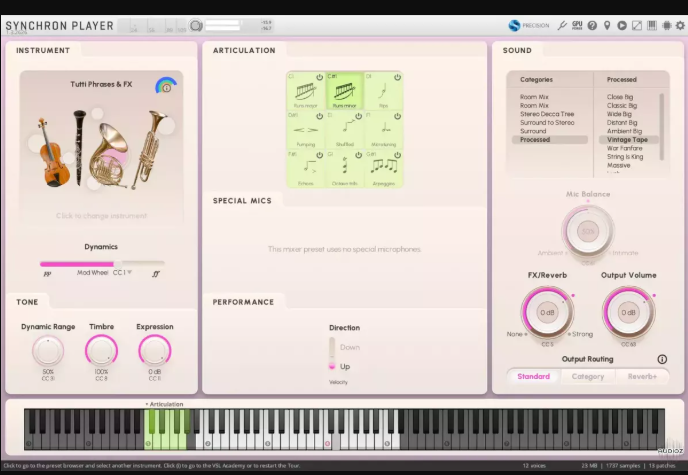Screen dimensions: 688x475
Task: Collapse the Articulation keyboard label
Action: [165, 404]
